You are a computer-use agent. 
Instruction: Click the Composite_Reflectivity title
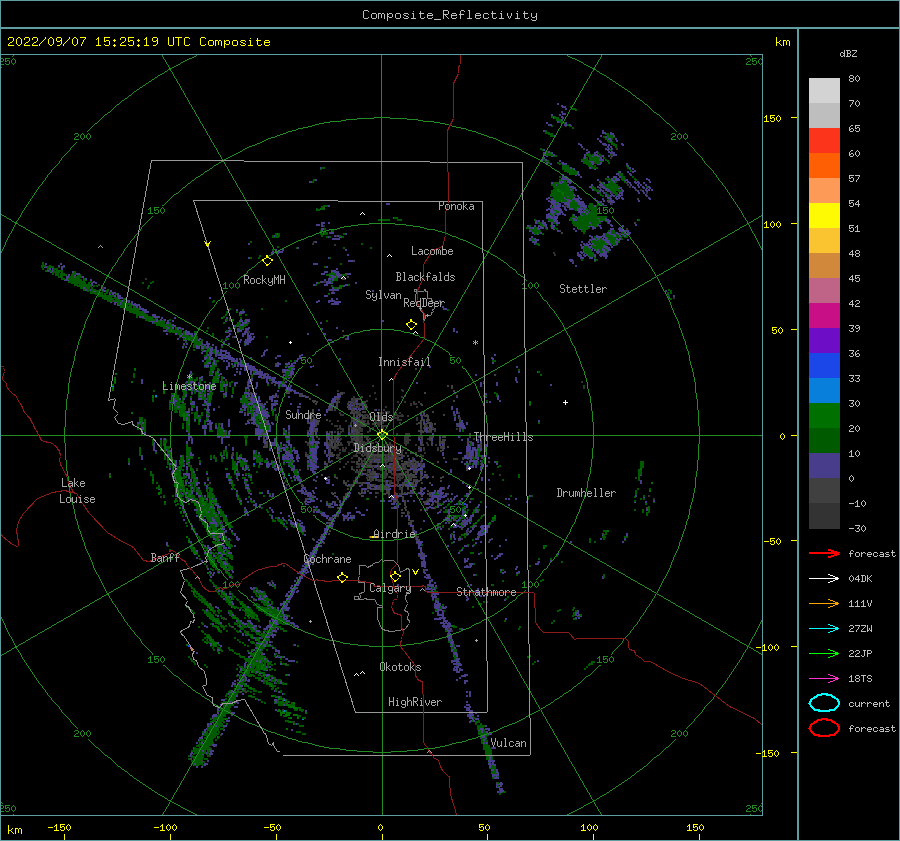click(450, 15)
